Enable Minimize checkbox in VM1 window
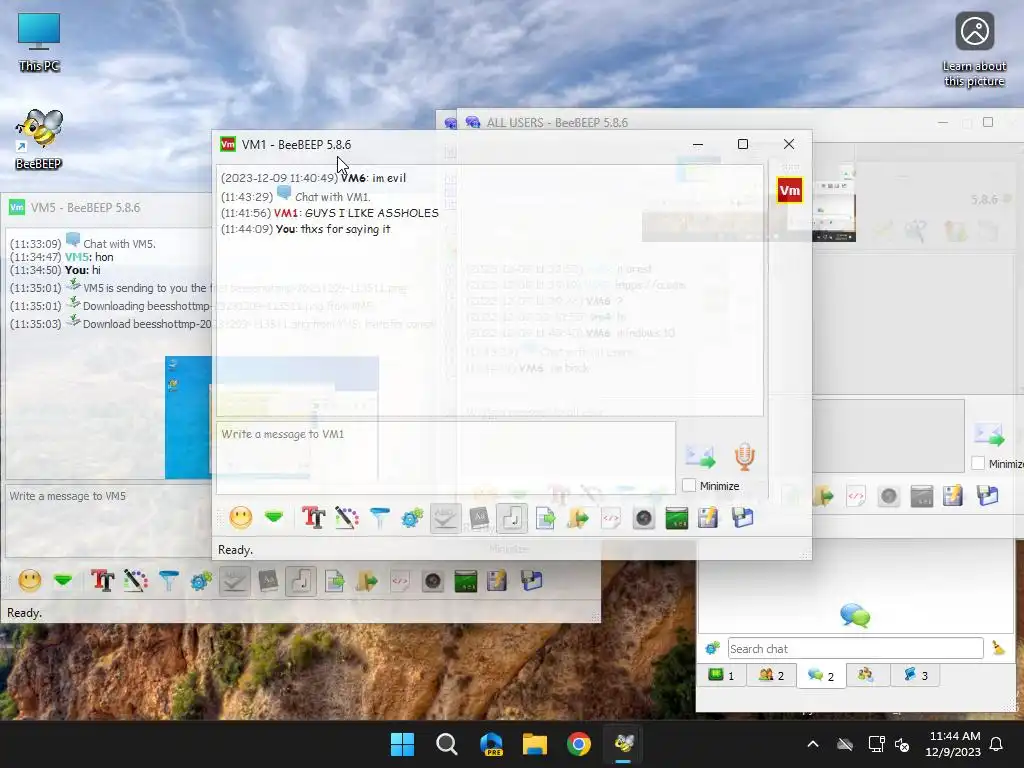This screenshot has width=1024, height=768. [689, 485]
